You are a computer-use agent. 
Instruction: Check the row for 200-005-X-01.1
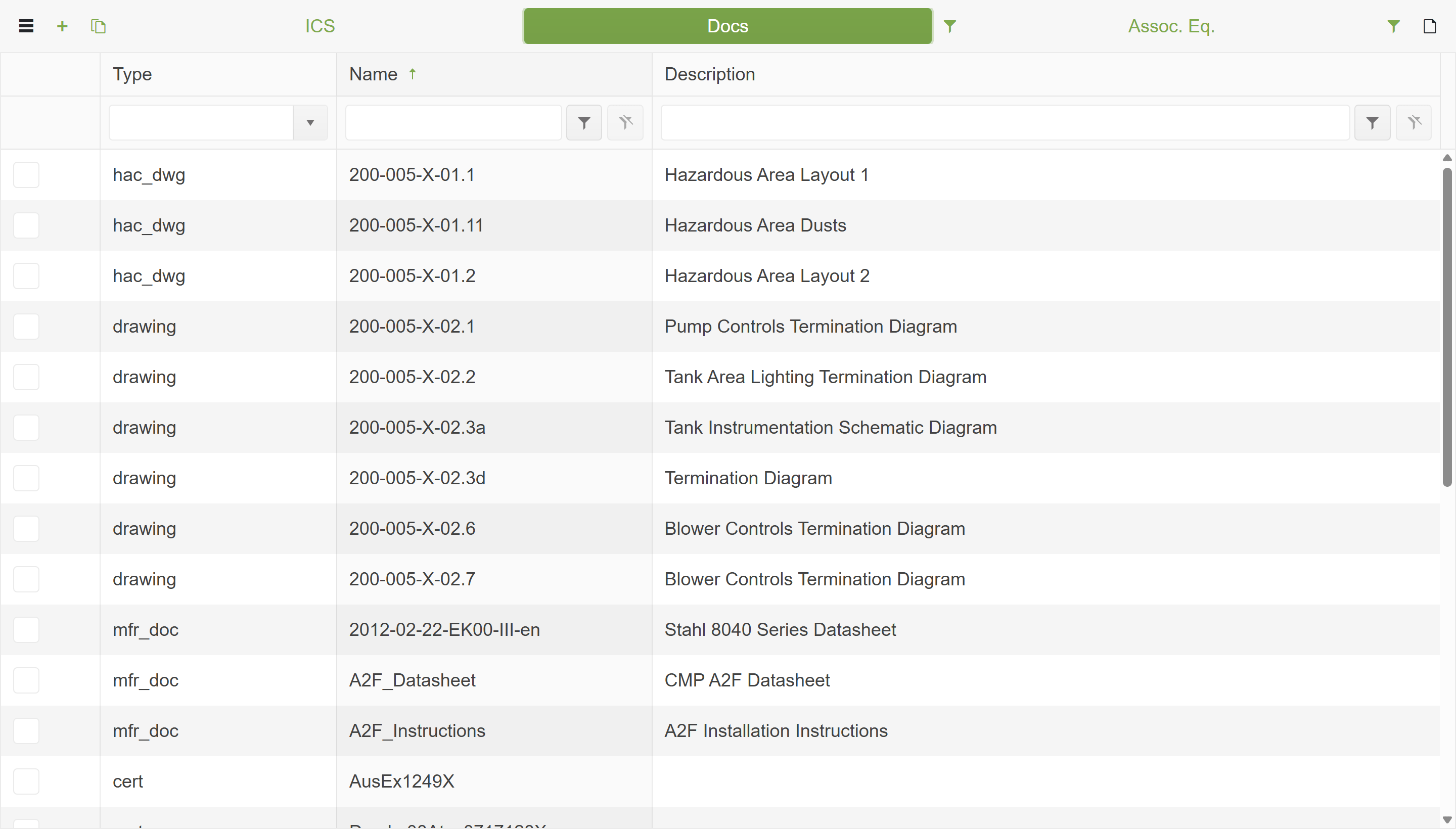26,175
